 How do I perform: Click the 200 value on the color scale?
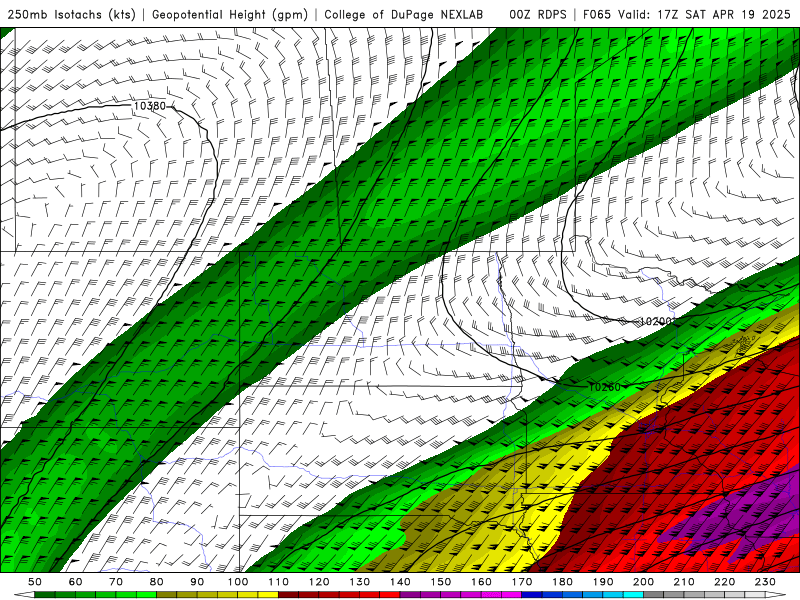(643, 582)
